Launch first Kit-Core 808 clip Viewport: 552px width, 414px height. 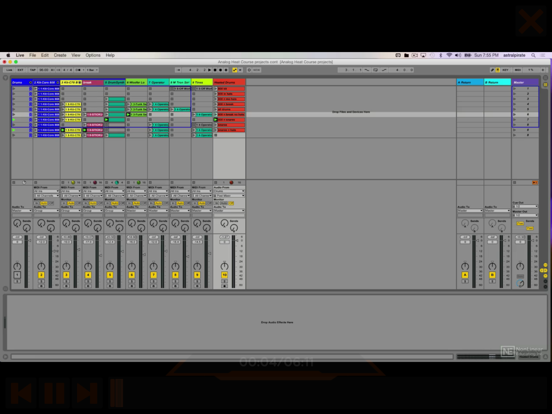coord(36,89)
